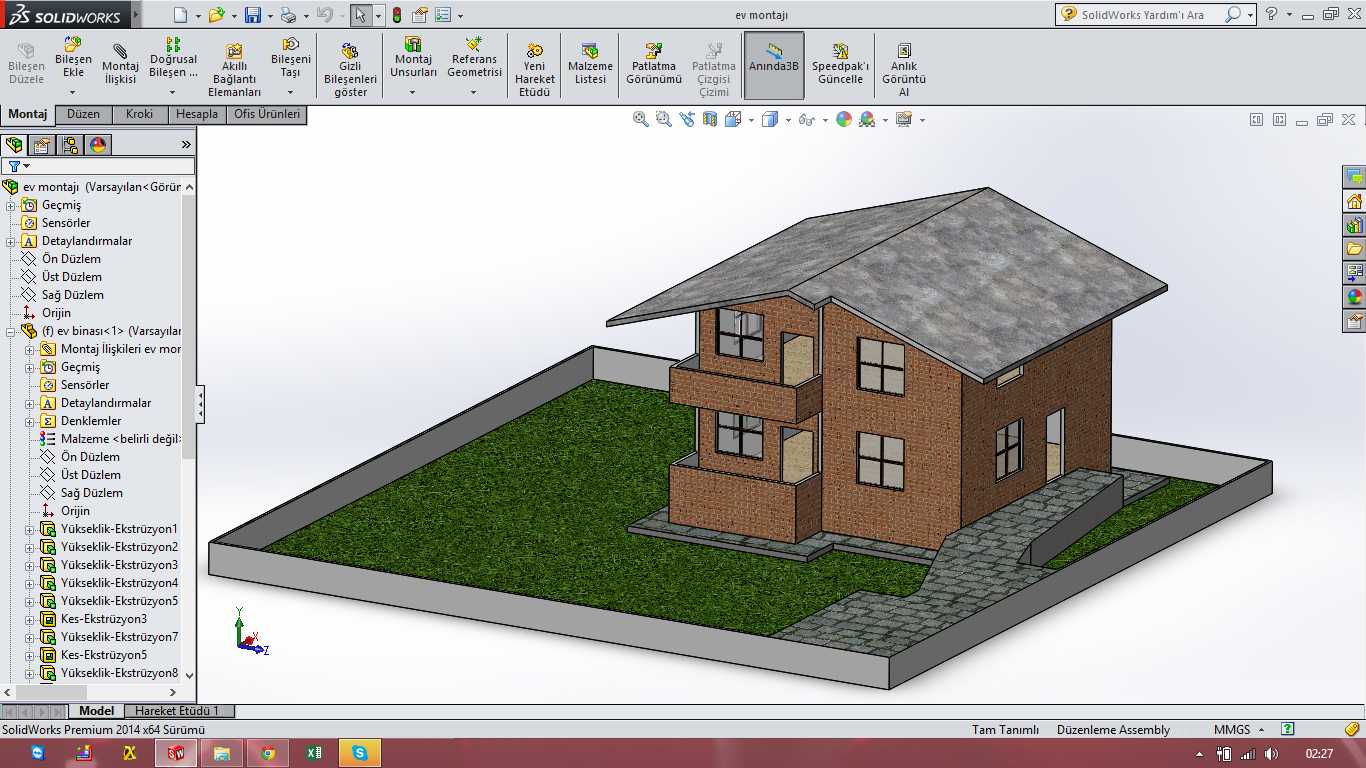Switch to the Kroki tab
This screenshot has width=1366, height=768.
click(140, 114)
